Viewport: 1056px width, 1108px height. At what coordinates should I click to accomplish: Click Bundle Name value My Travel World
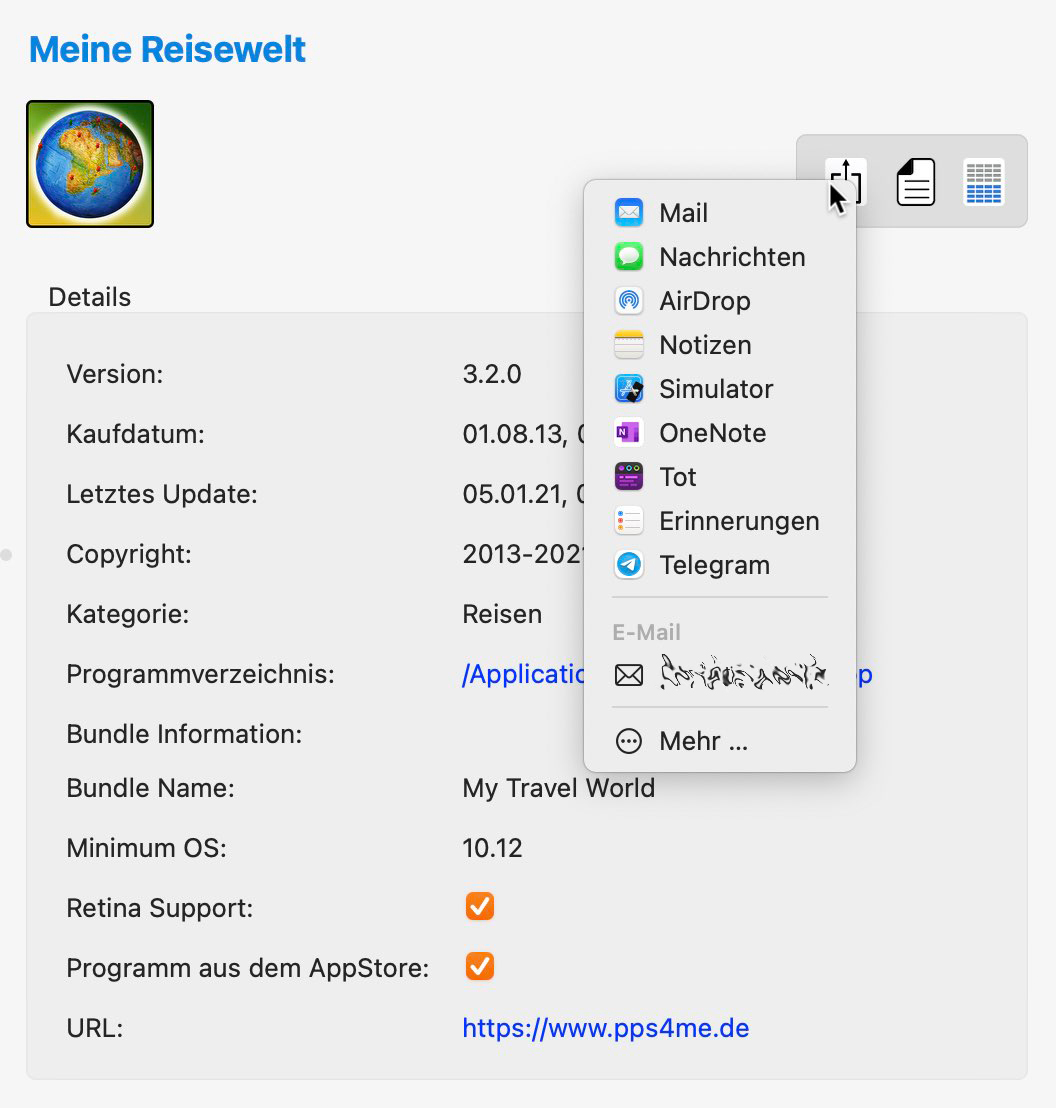[558, 788]
